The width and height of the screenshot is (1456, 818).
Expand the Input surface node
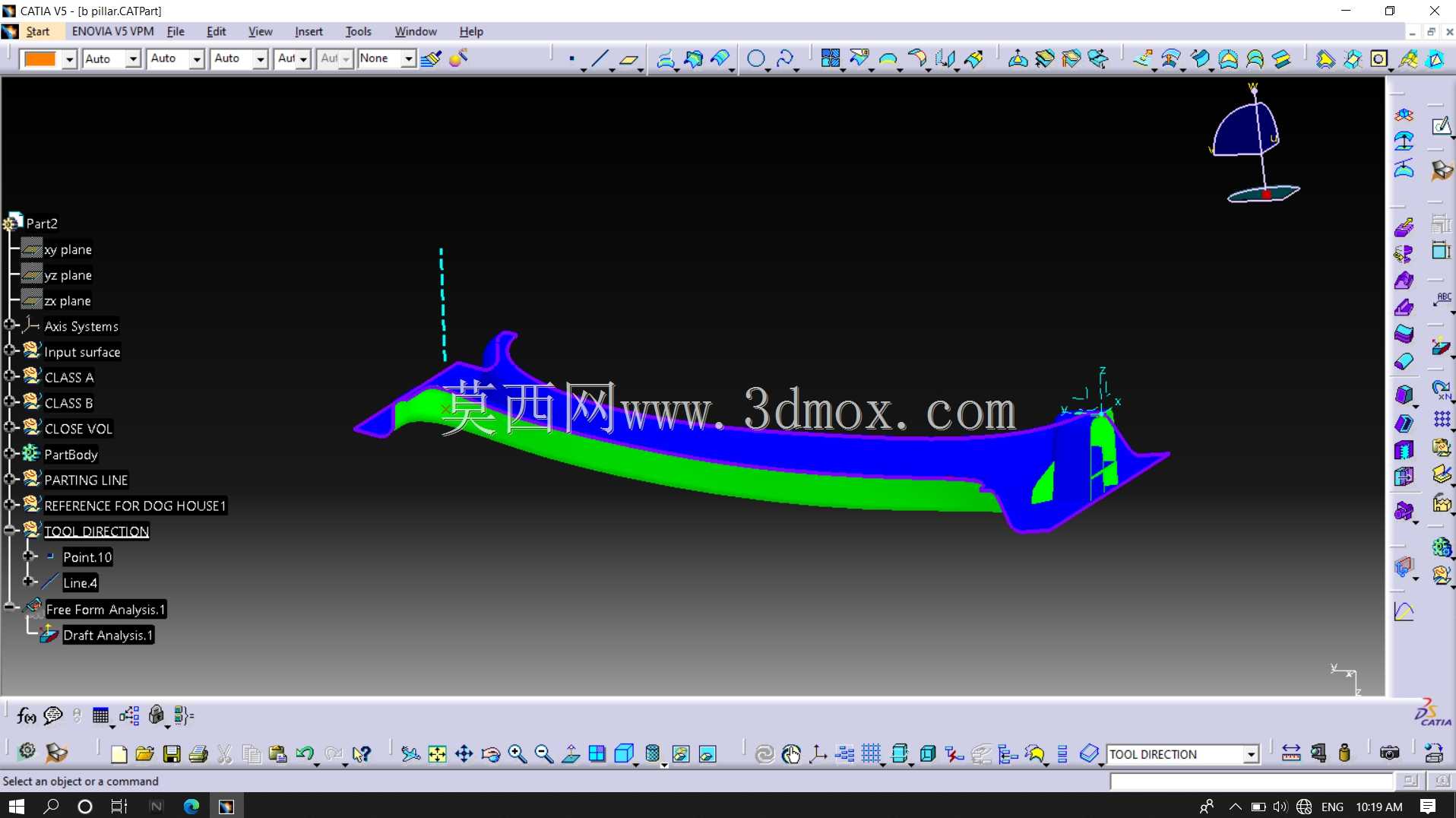(x=9, y=350)
